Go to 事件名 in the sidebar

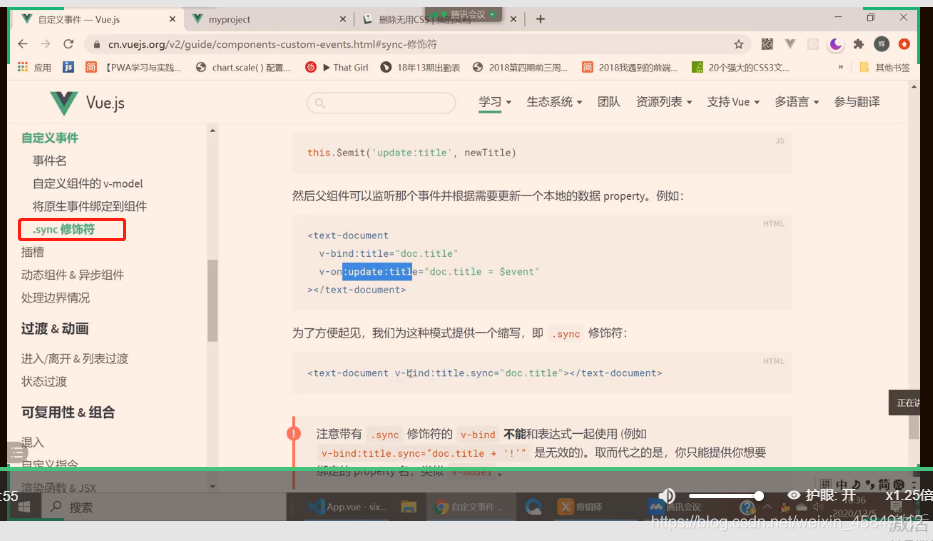(49, 161)
